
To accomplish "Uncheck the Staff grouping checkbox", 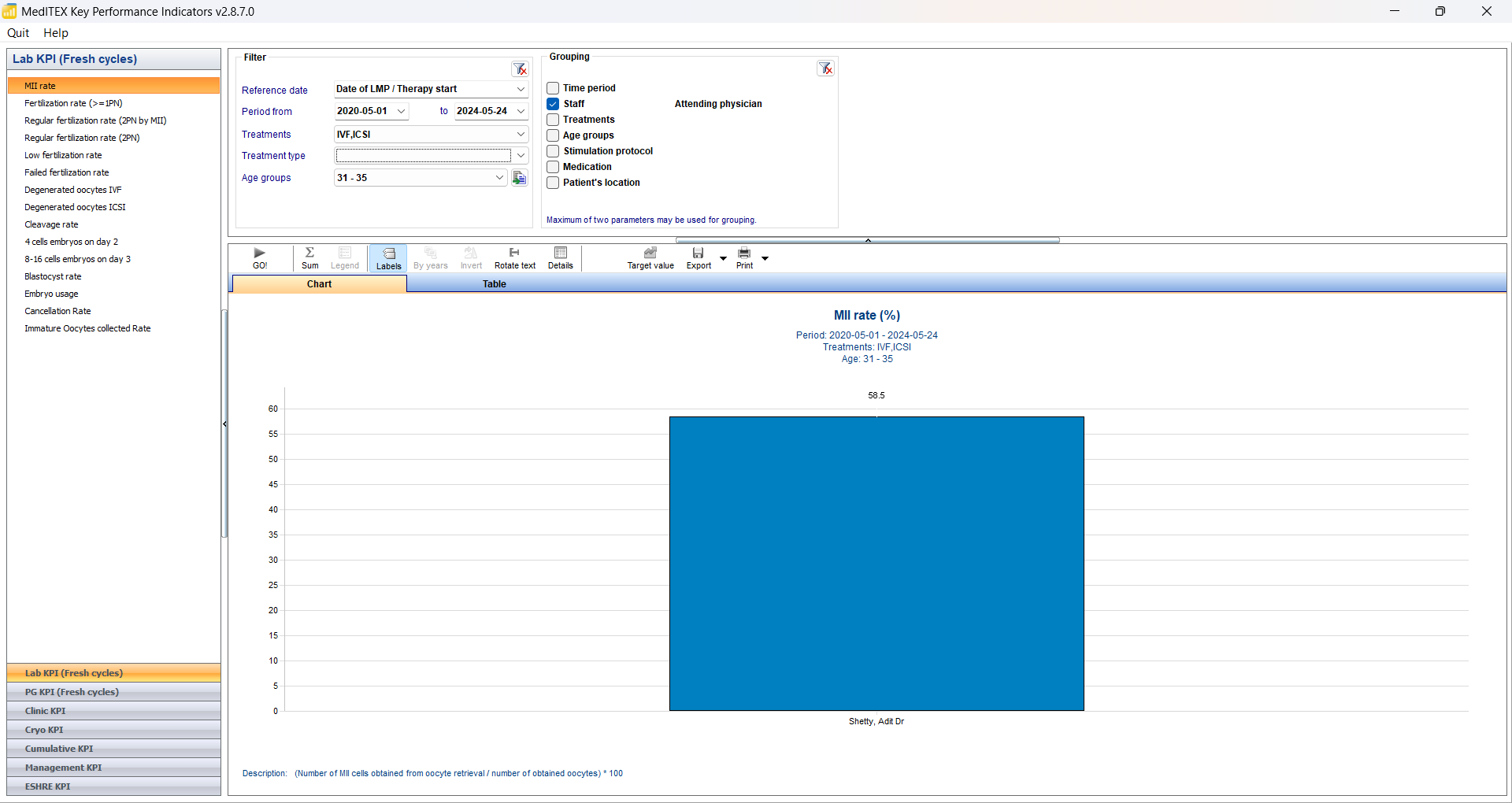I will click(x=554, y=104).
